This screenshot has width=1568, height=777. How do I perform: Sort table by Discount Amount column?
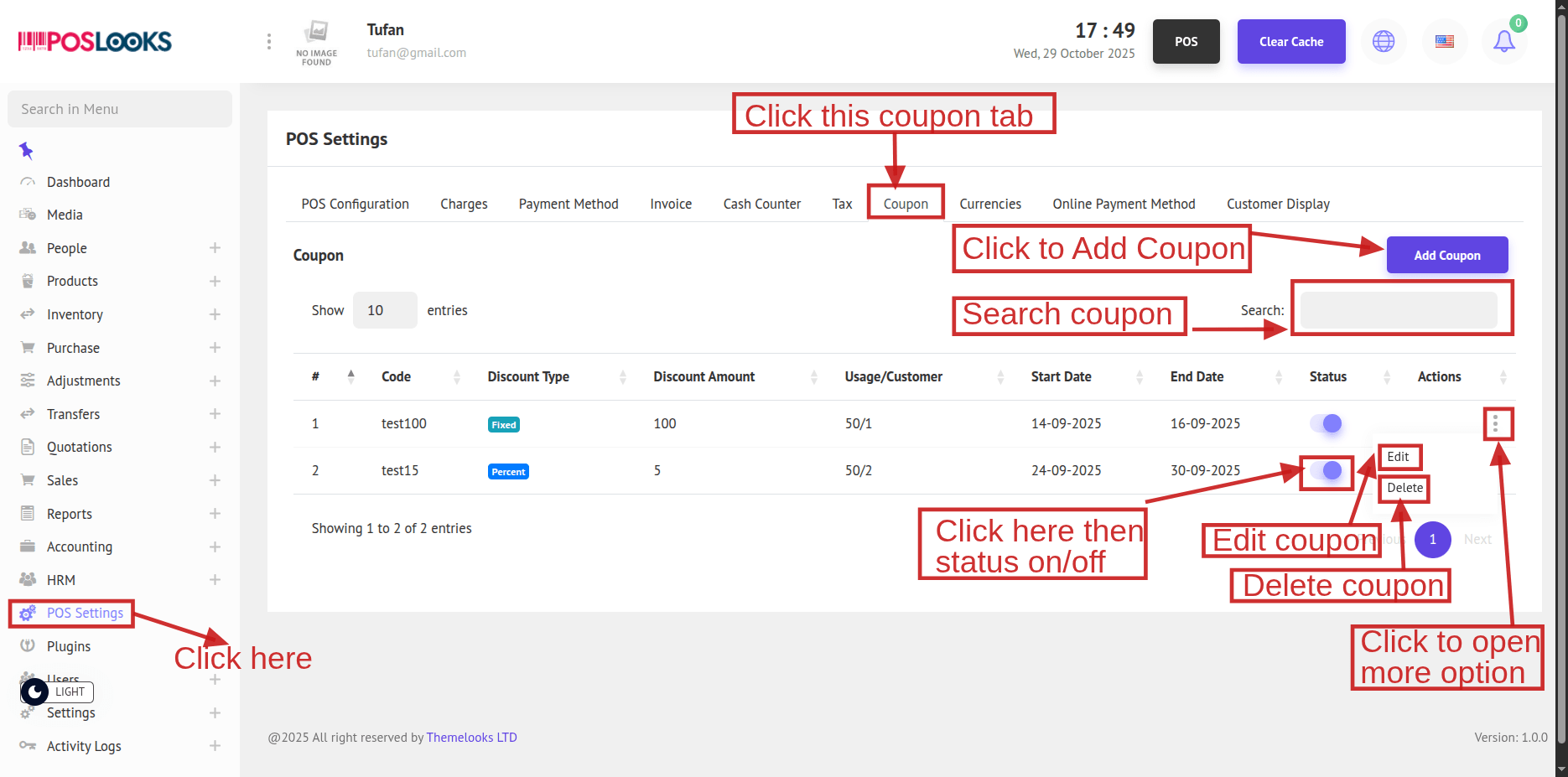click(x=704, y=377)
